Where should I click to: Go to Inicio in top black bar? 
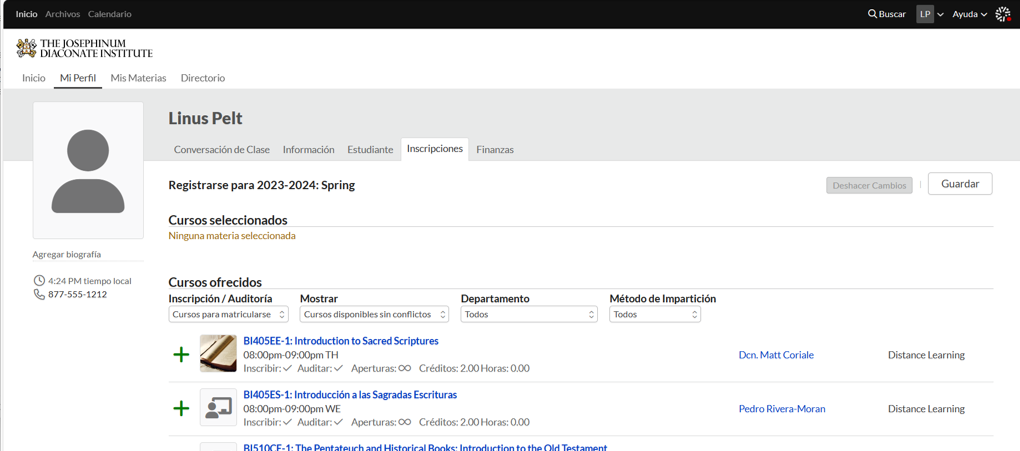click(x=27, y=14)
